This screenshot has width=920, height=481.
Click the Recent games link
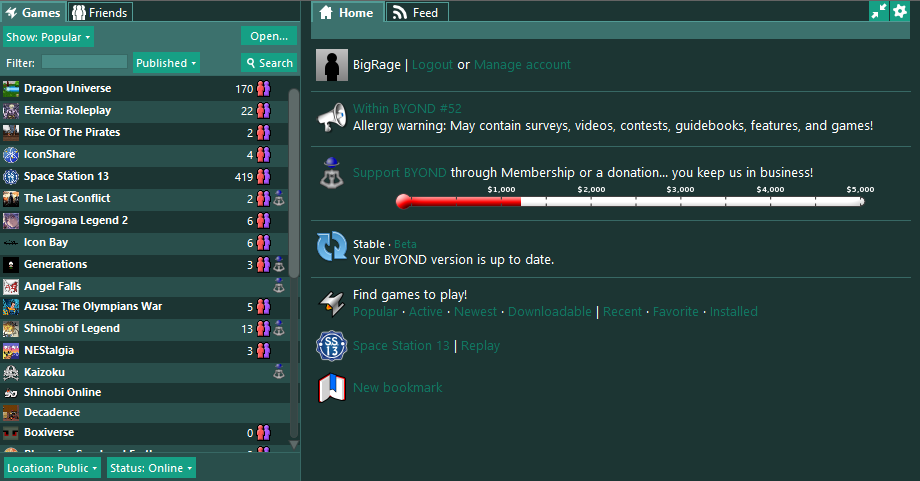(623, 311)
